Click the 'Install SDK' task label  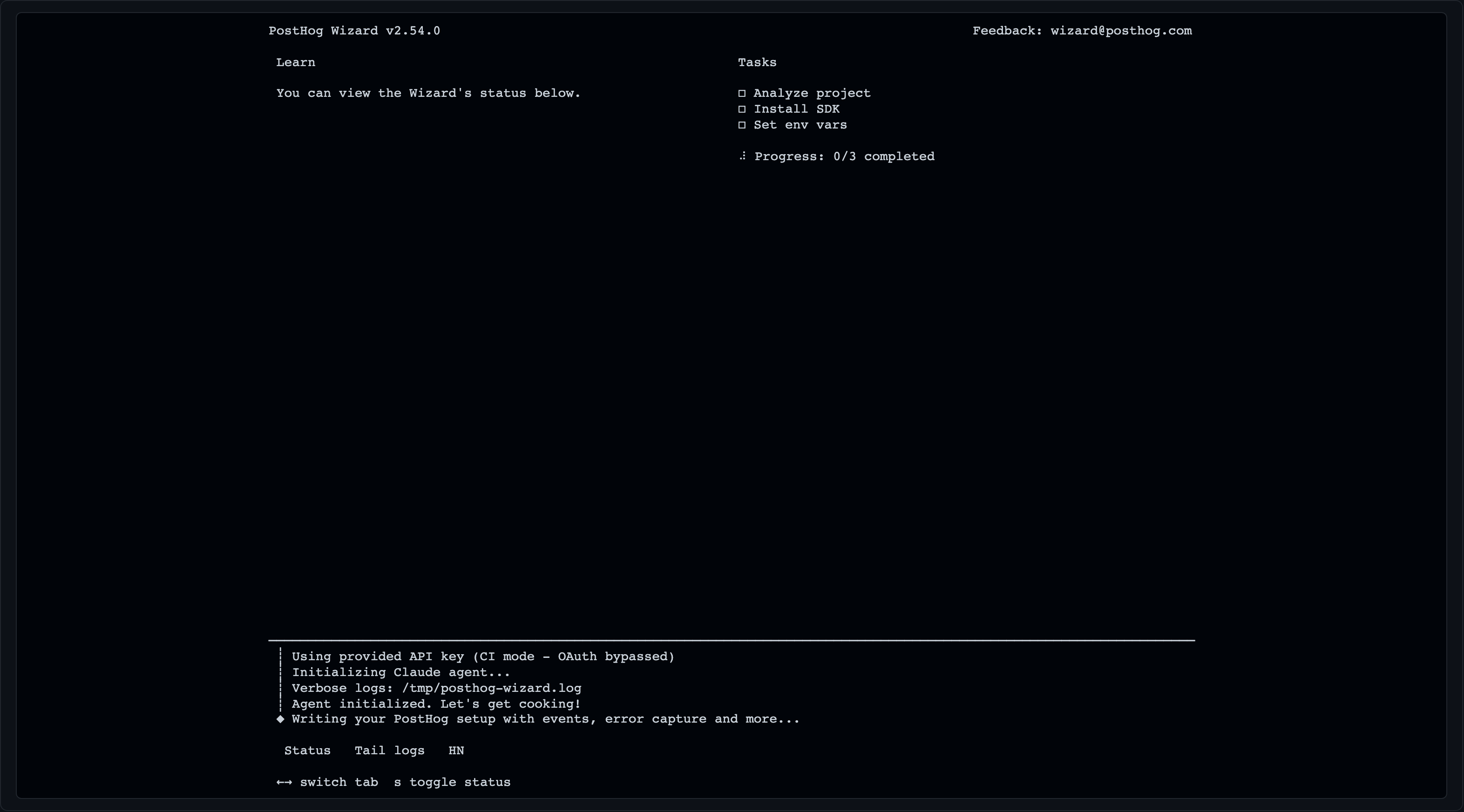click(x=797, y=109)
